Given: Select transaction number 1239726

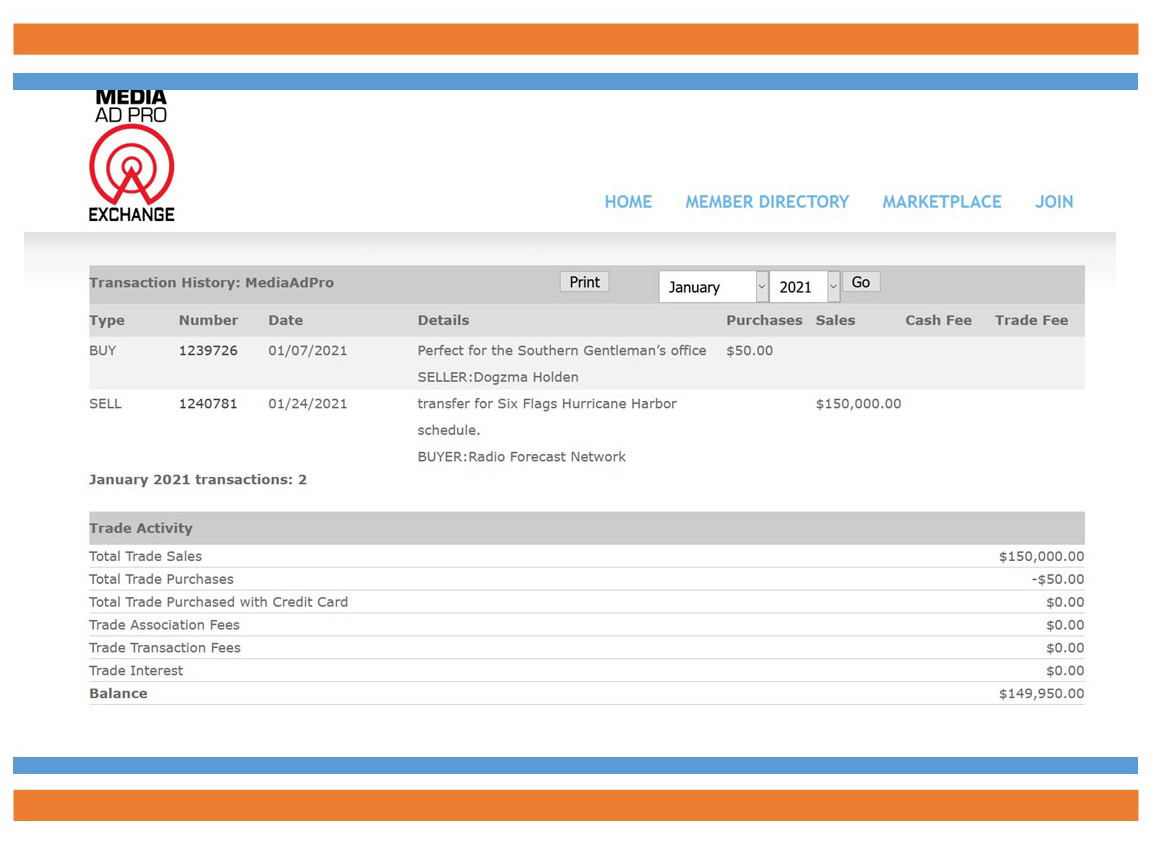Looking at the screenshot, I should point(208,351).
